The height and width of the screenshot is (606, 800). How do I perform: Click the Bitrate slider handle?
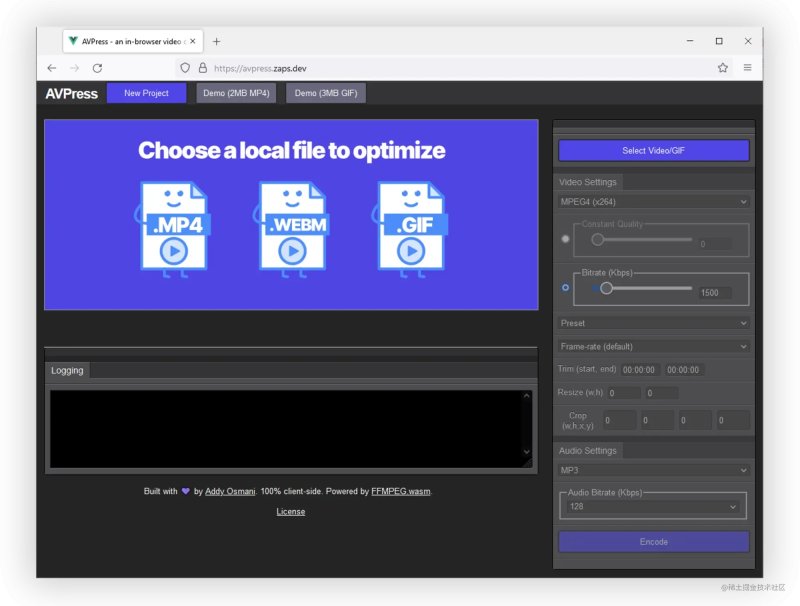(606, 288)
